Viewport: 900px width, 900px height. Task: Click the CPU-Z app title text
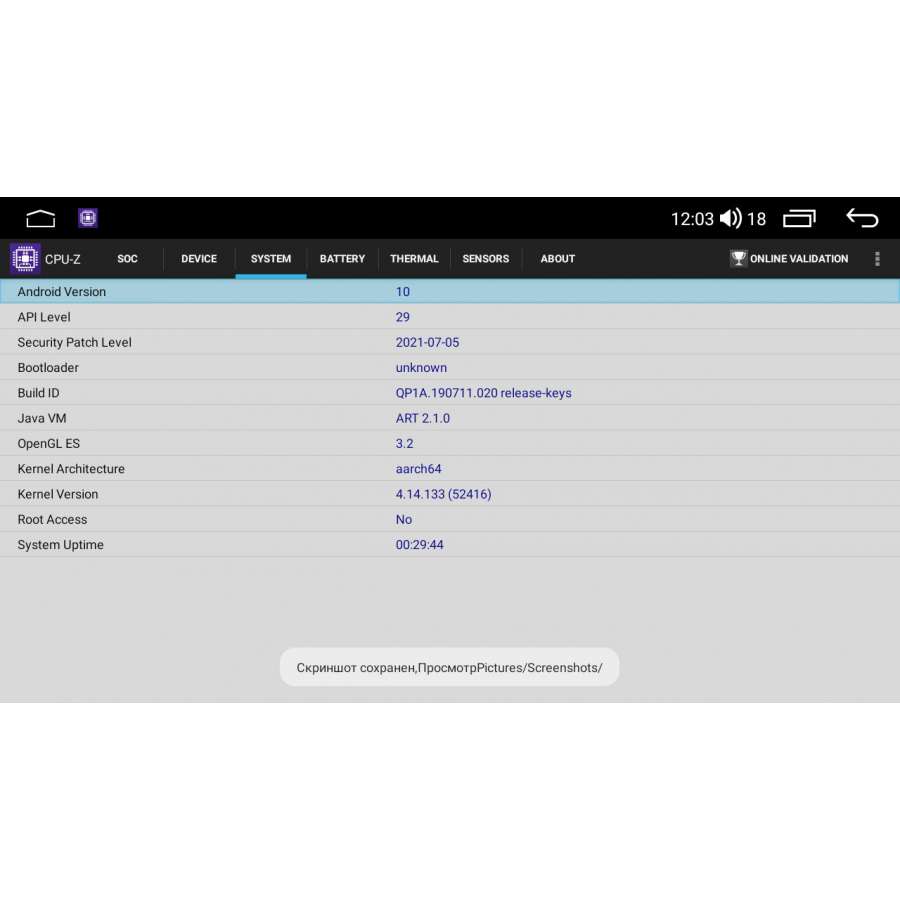click(63, 259)
